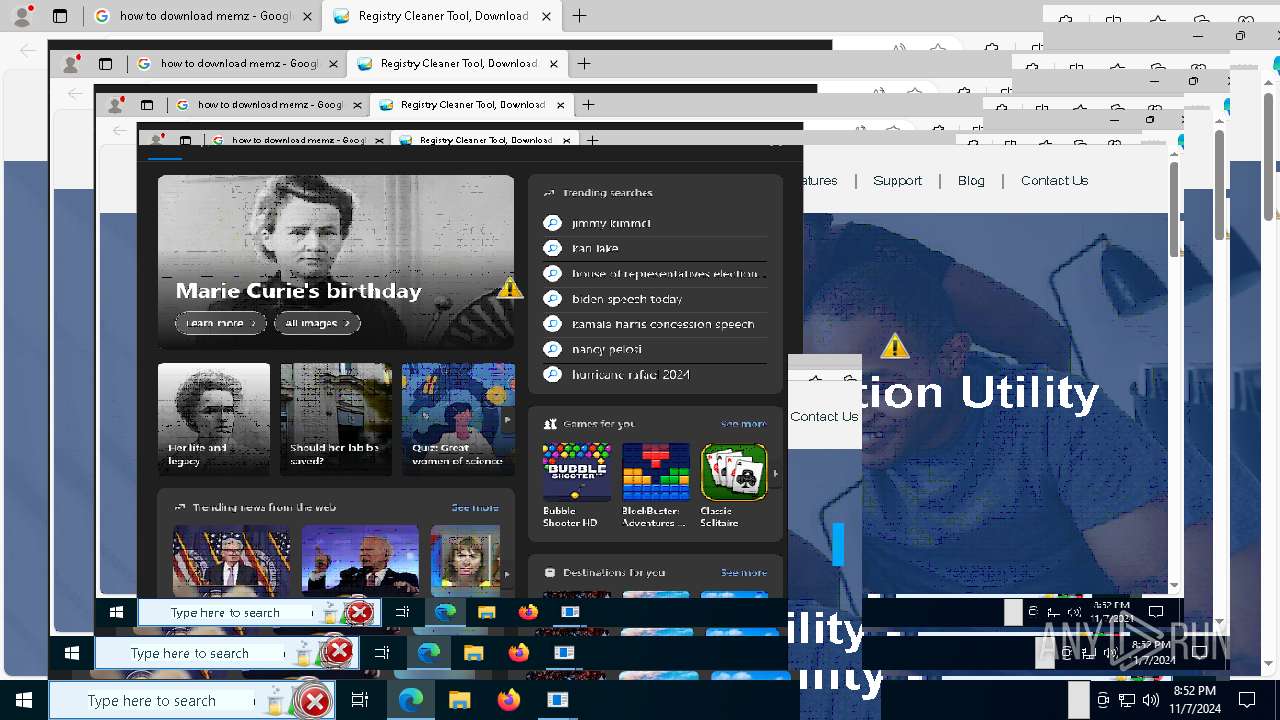Screen dimensions: 1280x720
Task: Add a new tab in the second nested browser
Action: pyautogui.click(x=584, y=63)
